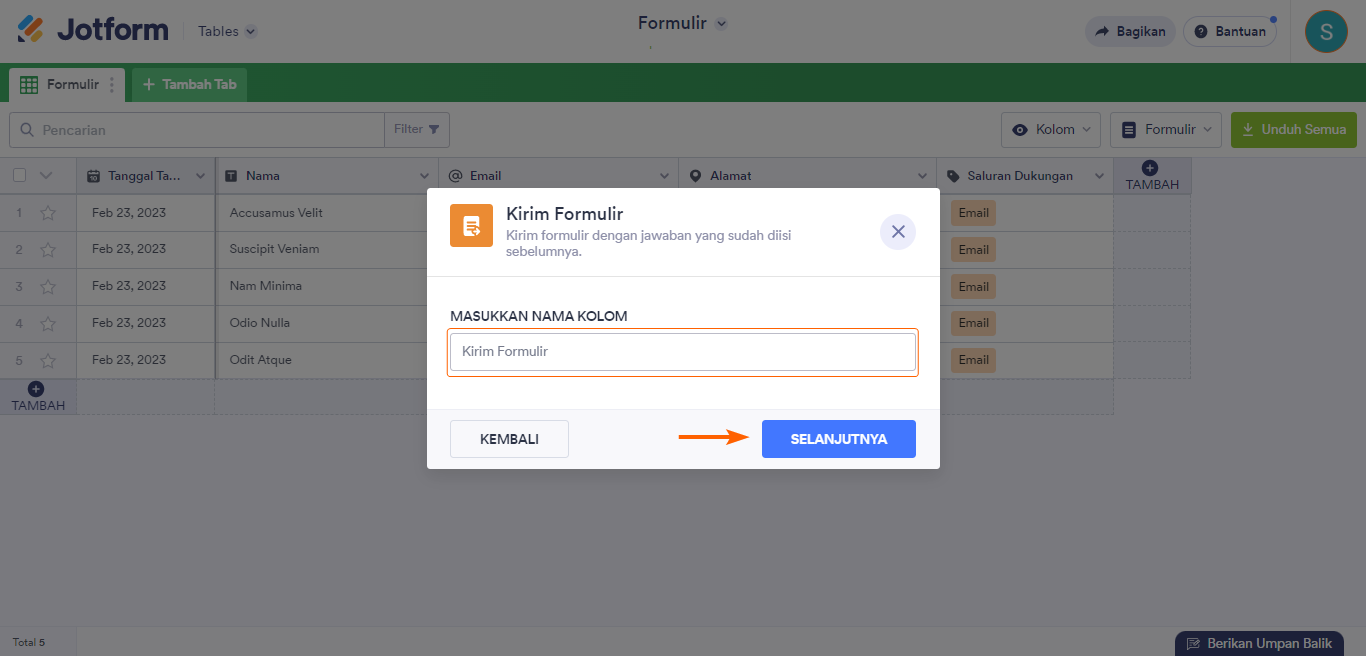1366x656 pixels.
Task: Close the Kirim Formulir dialog
Action: click(x=897, y=232)
